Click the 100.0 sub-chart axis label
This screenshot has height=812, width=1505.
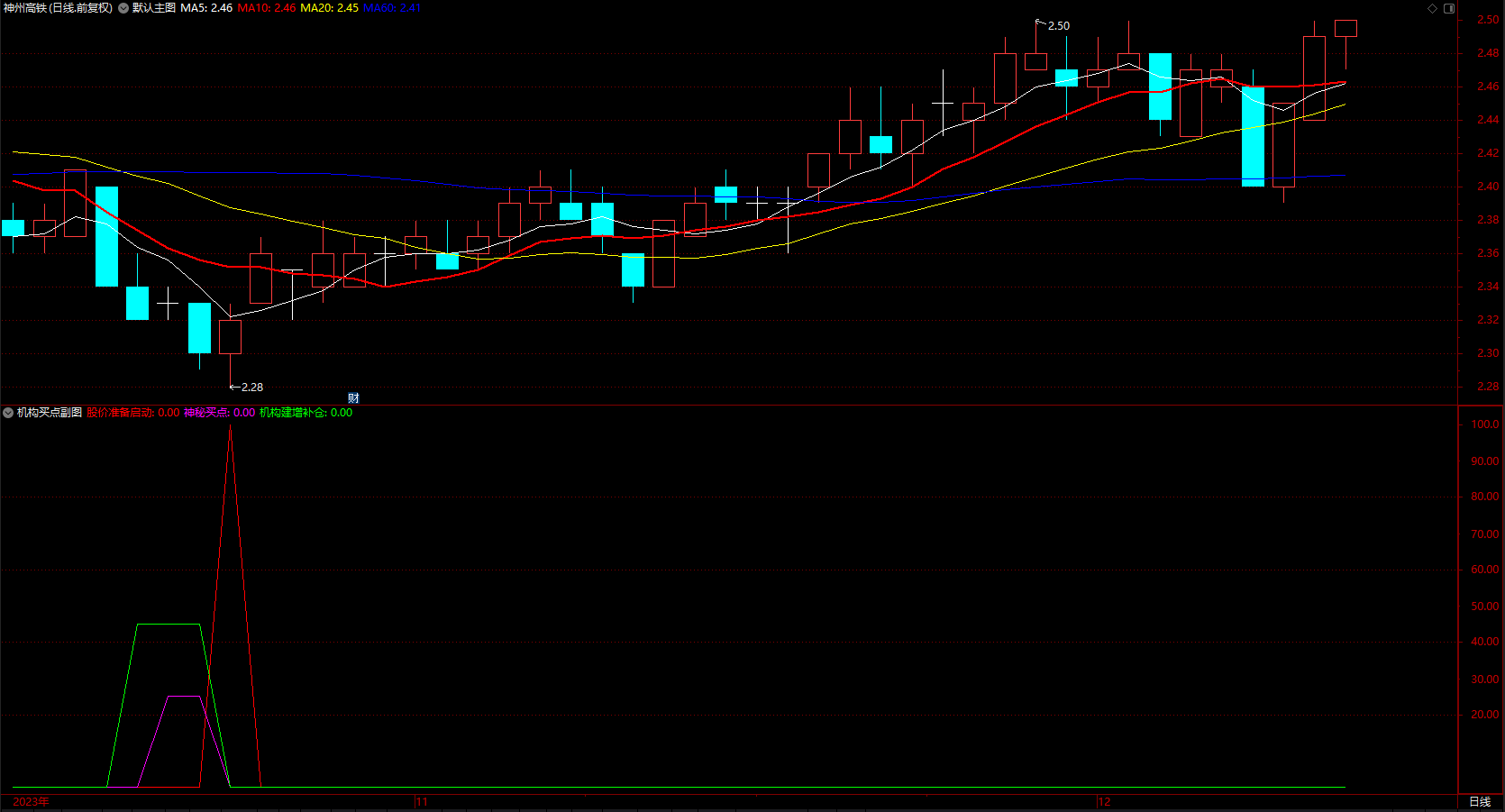1485,424
